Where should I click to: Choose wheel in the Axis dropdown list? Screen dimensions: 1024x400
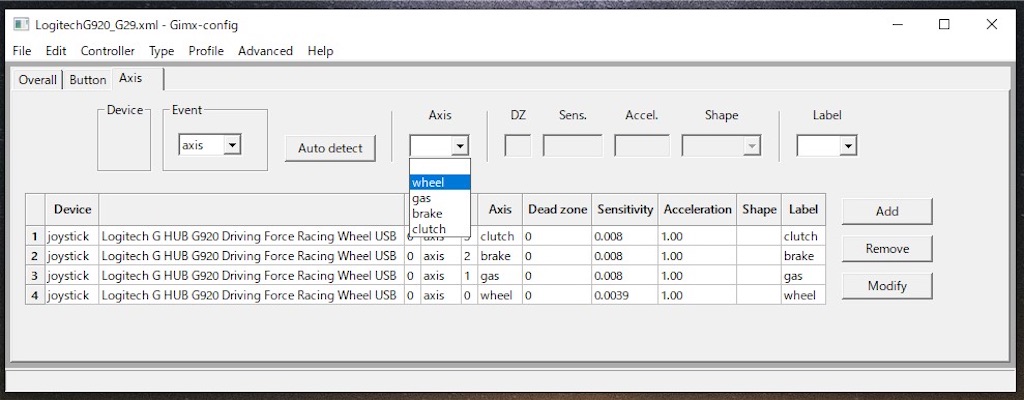(440, 182)
